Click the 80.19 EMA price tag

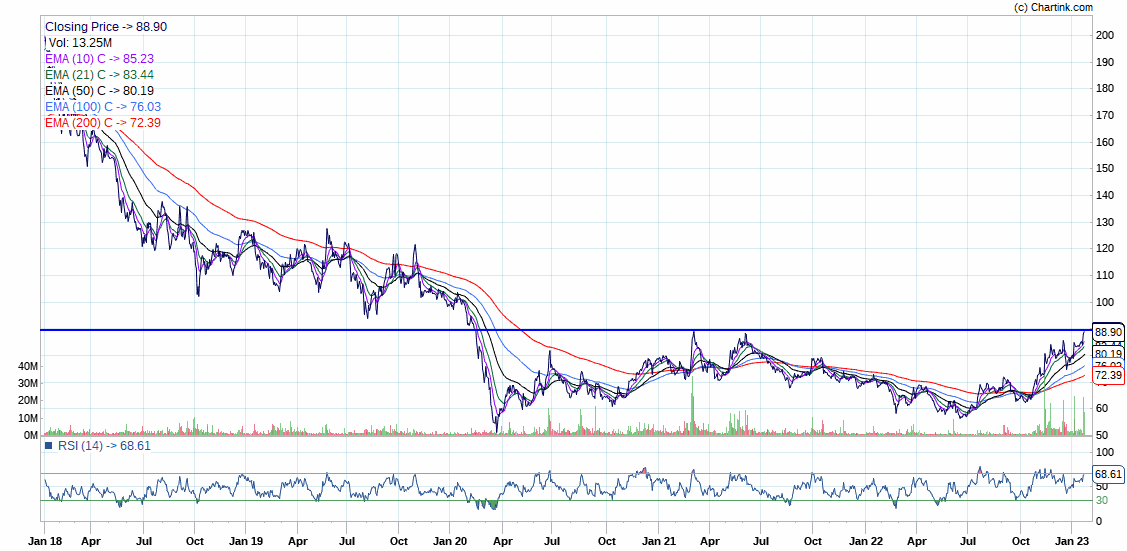pos(1107,354)
